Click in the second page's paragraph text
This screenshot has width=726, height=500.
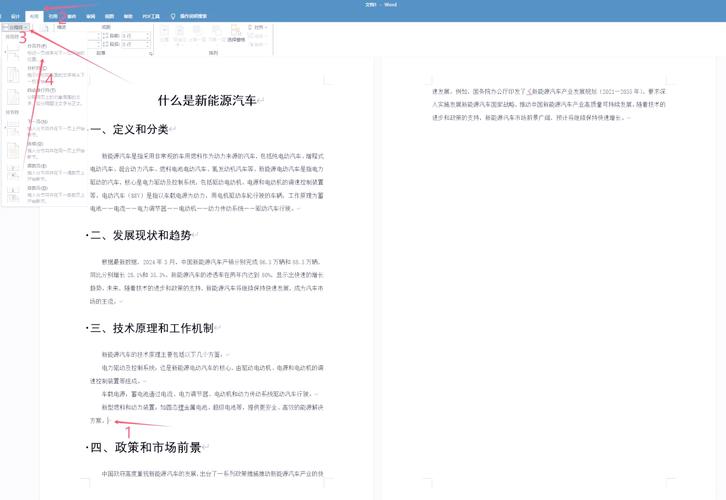[x=549, y=105]
